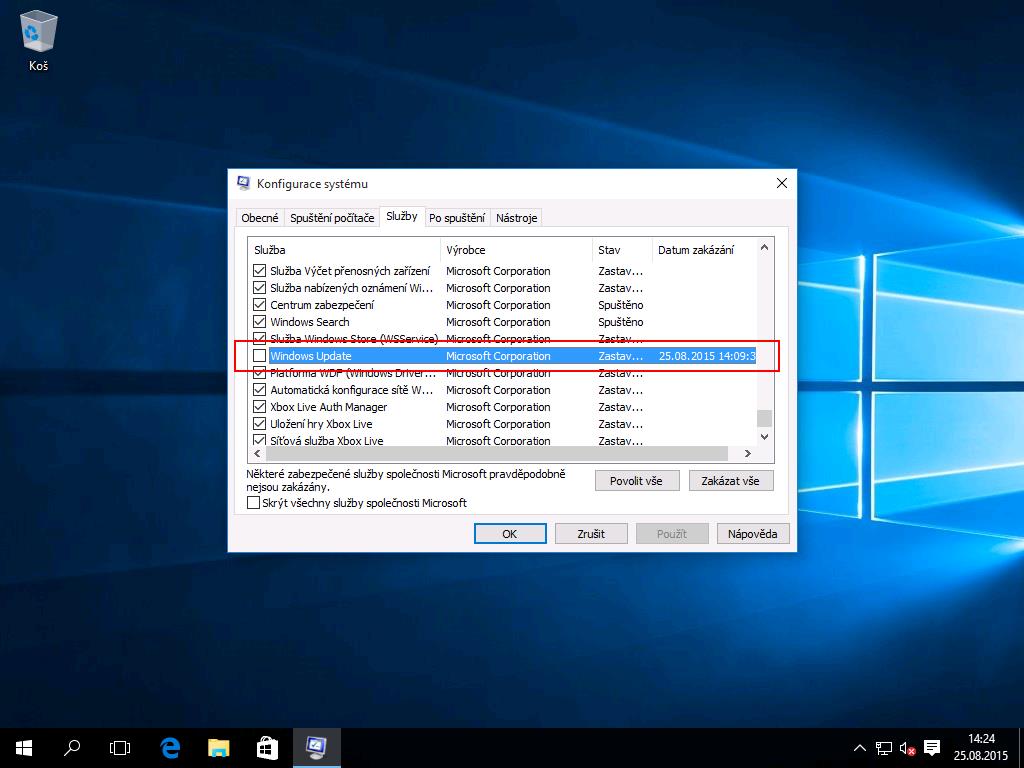This screenshot has height=768, width=1024.
Task: Click the 'Zakázat vše' button
Action: point(730,481)
